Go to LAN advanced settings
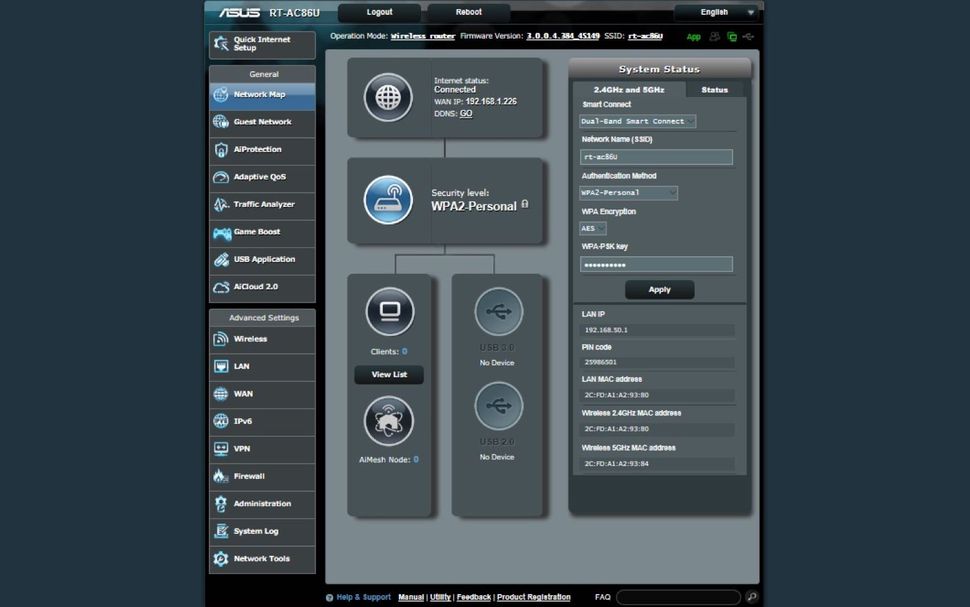 (x=262, y=366)
